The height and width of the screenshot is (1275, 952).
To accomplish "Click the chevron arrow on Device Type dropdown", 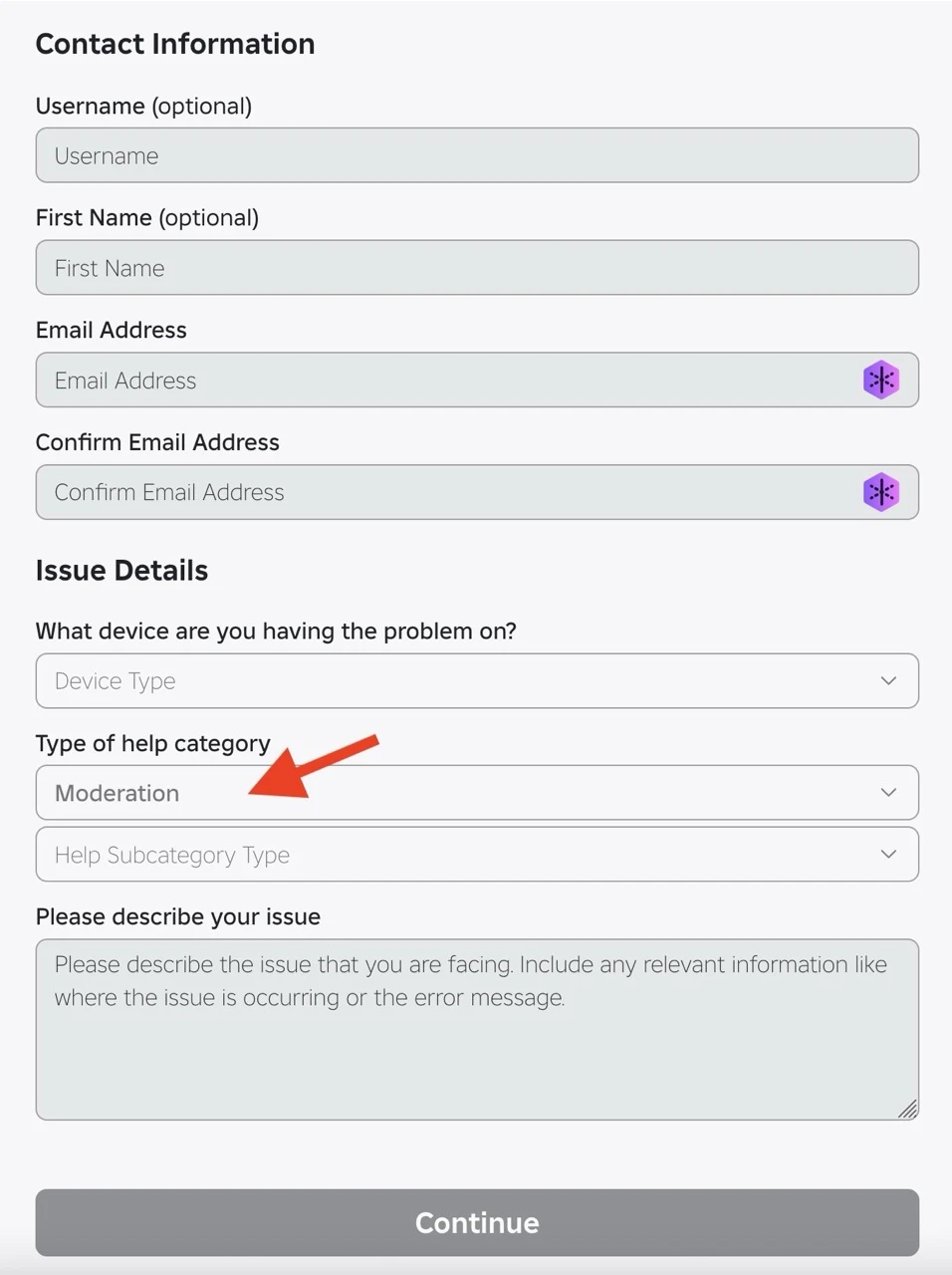I will tap(888, 680).
